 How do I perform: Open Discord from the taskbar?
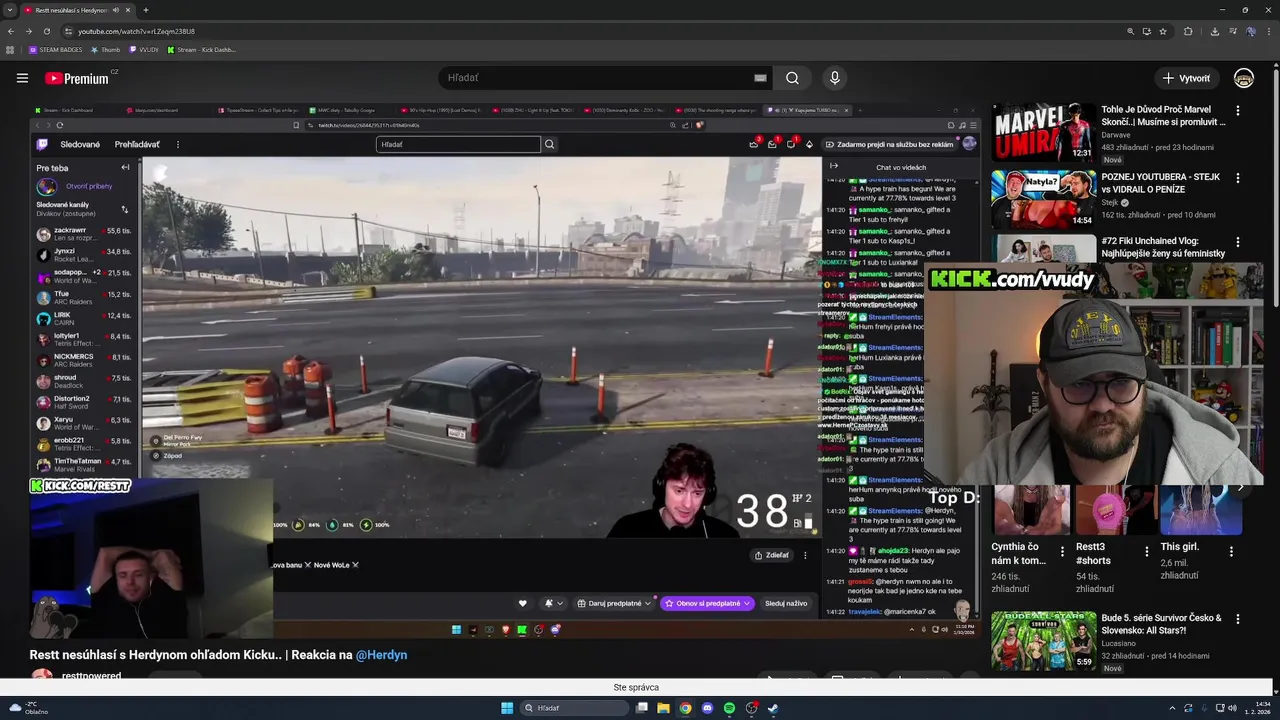[x=707, y=708]
